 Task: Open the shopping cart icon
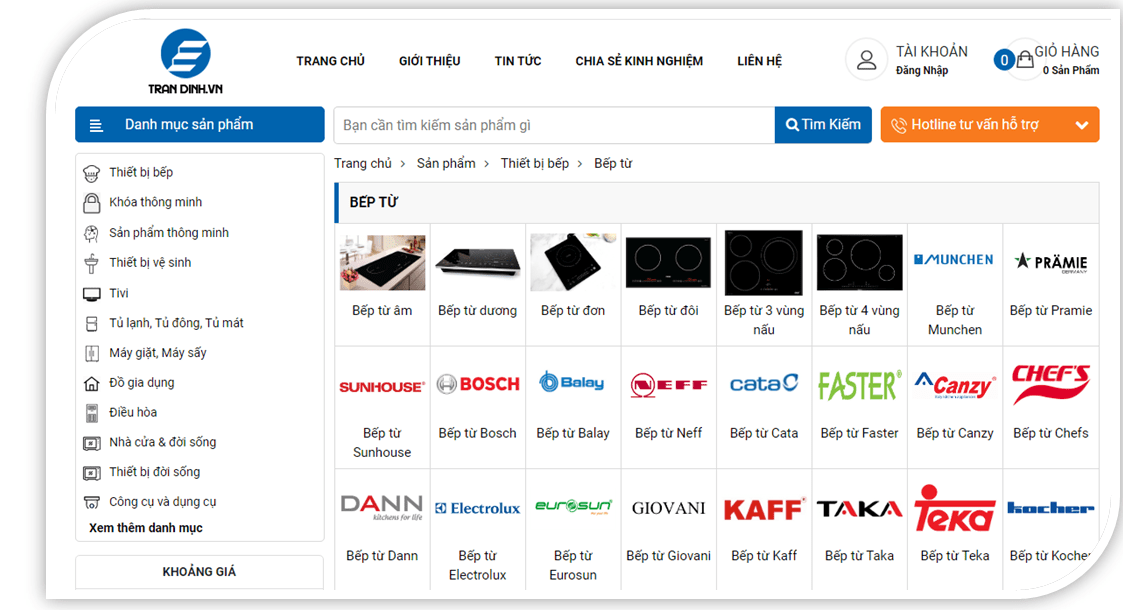[1024, 60]
